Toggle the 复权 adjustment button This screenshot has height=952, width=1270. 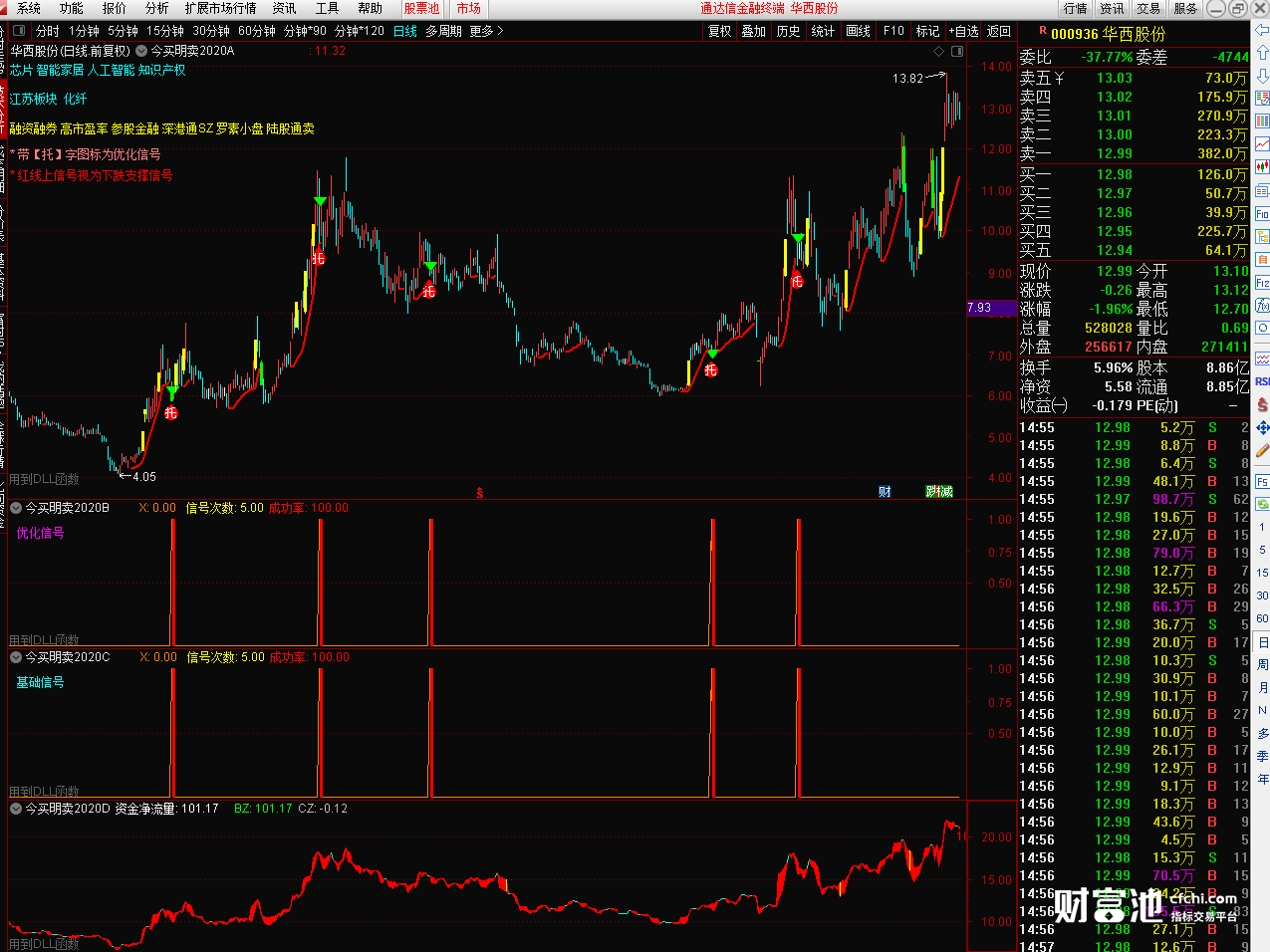(720, 31)
